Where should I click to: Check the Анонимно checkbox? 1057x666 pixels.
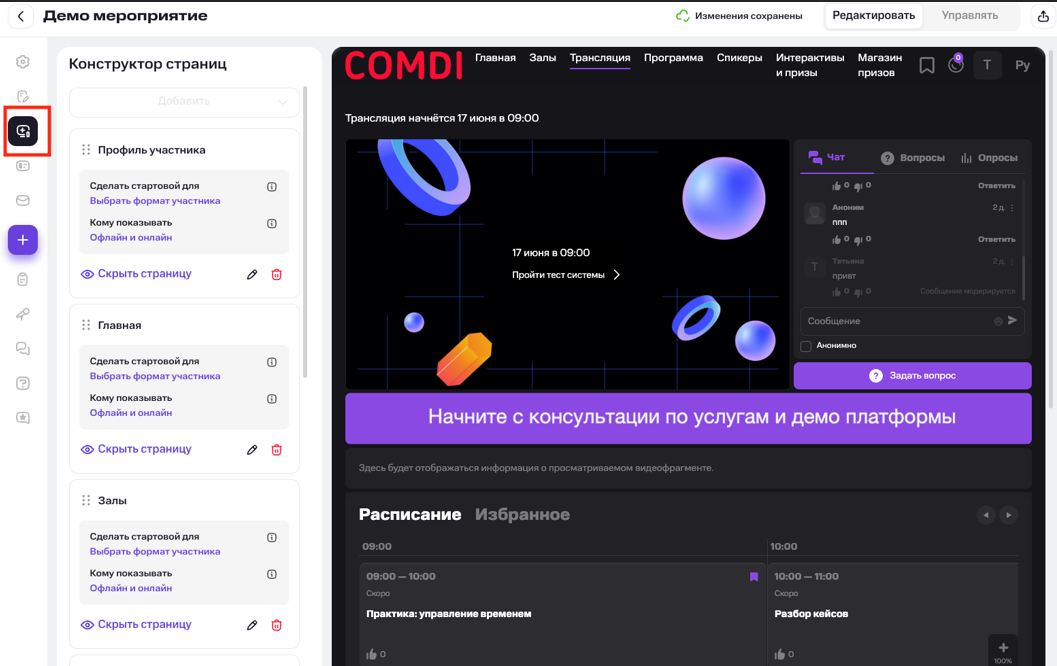pos(806,346)
